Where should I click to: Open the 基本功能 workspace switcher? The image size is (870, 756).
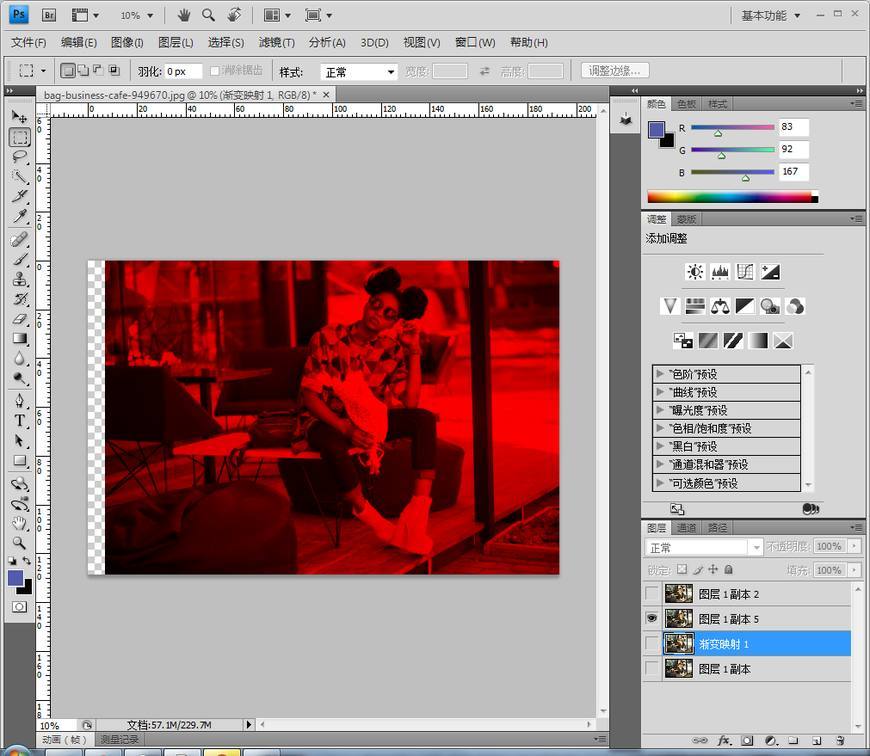tap(771, 16)
